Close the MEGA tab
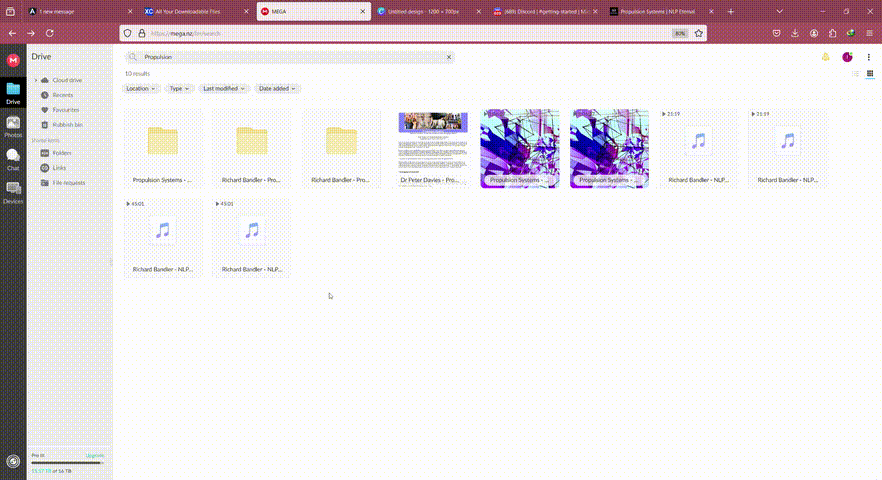The height and width of the screenshot is (480, 882). coord(363,11)
